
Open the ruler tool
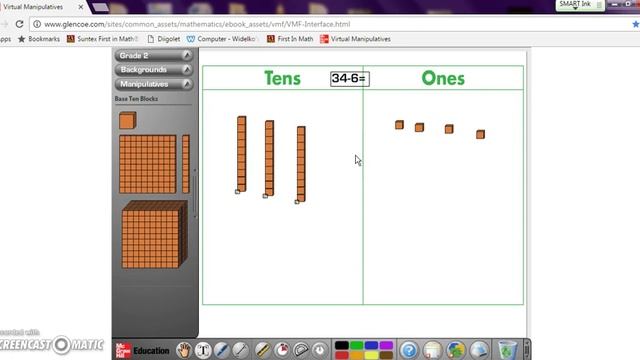click(x=262, y=350)
